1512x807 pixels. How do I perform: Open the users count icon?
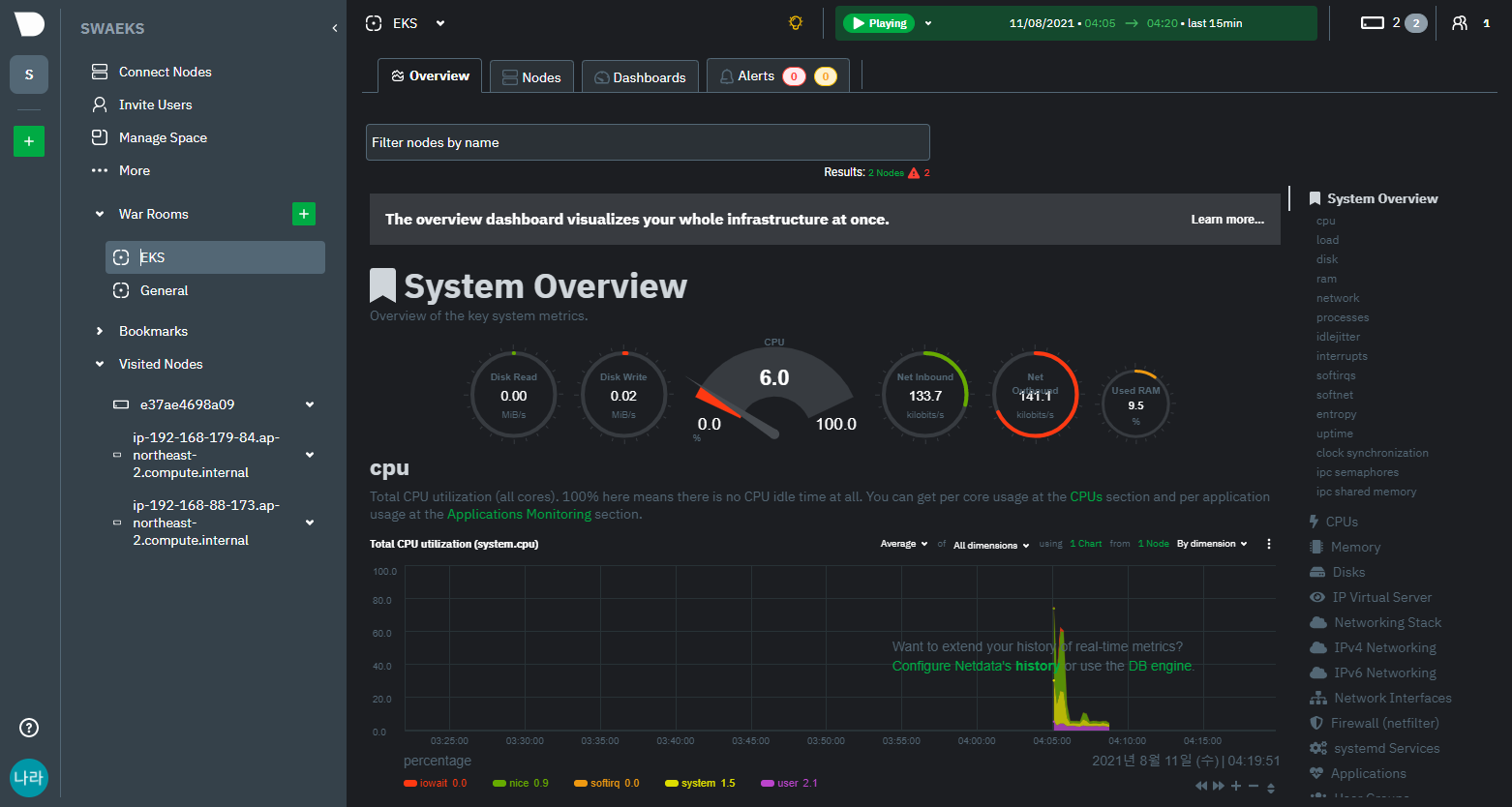(x=1460, y=23)
